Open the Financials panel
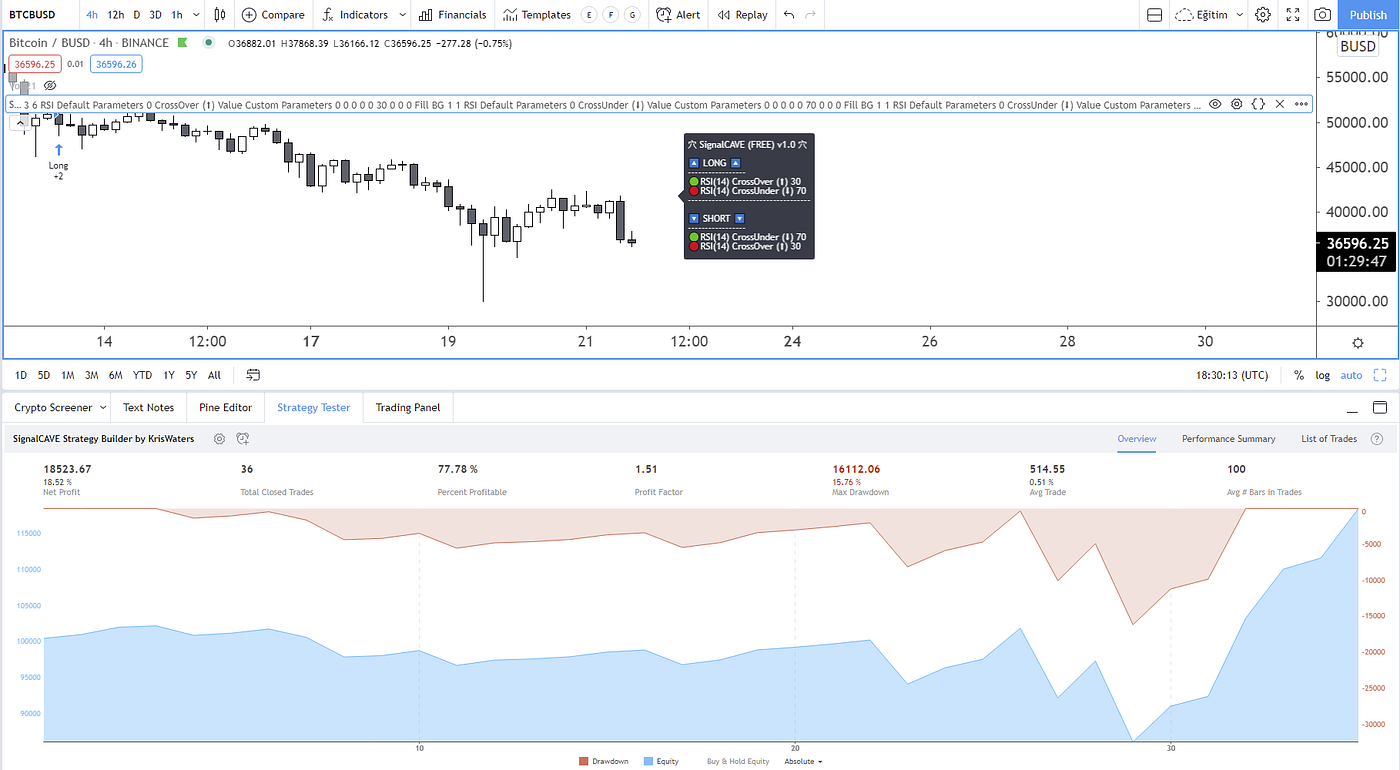This screenshot has height=770, width=1400. (452, 14)
